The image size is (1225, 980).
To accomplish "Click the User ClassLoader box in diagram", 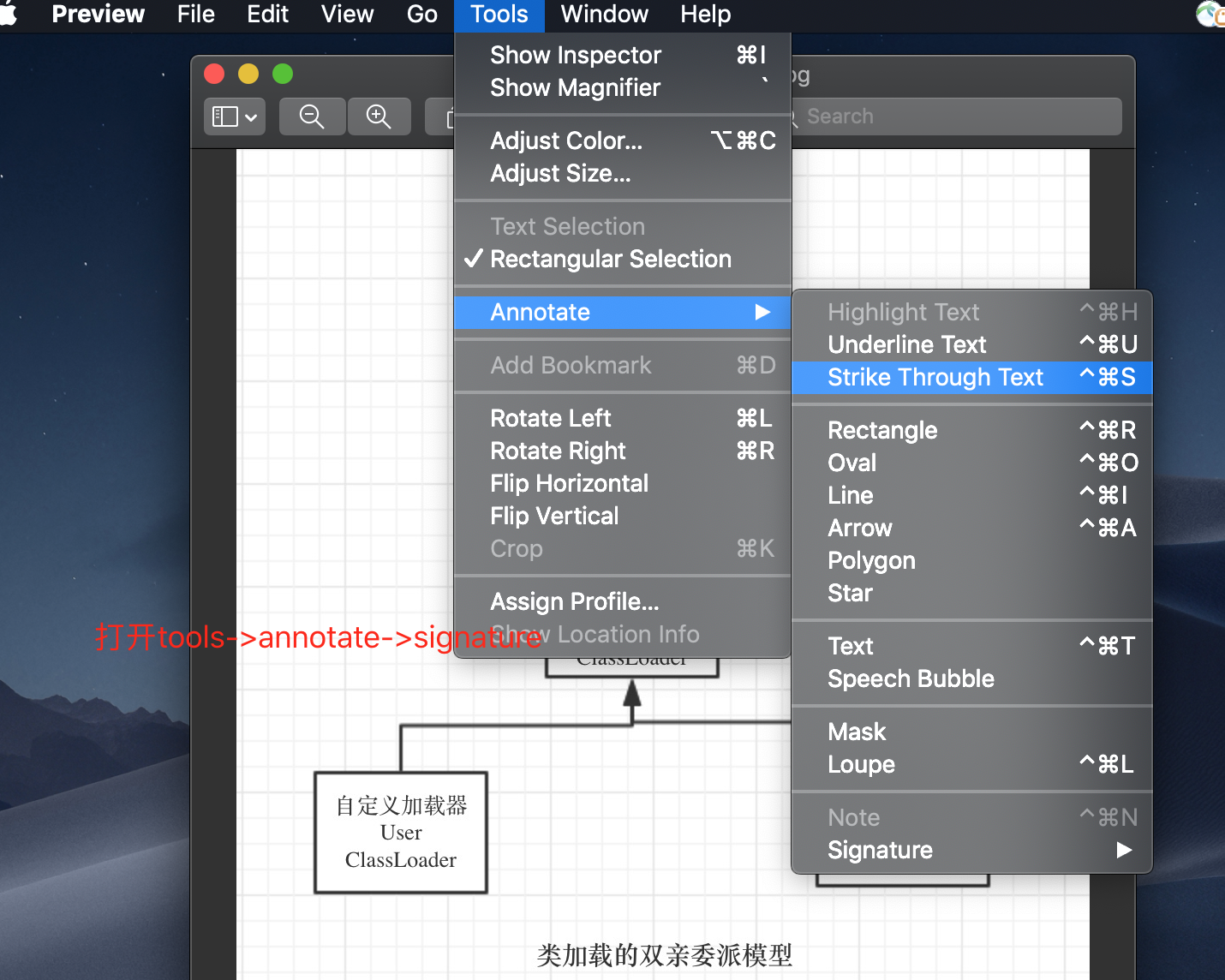I will 401,833.
